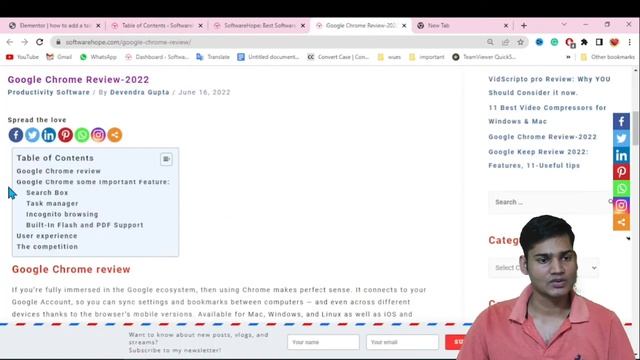Viewport: 640px width, 360px height.
Task: Reload the page
Action: tap(40, 42)
